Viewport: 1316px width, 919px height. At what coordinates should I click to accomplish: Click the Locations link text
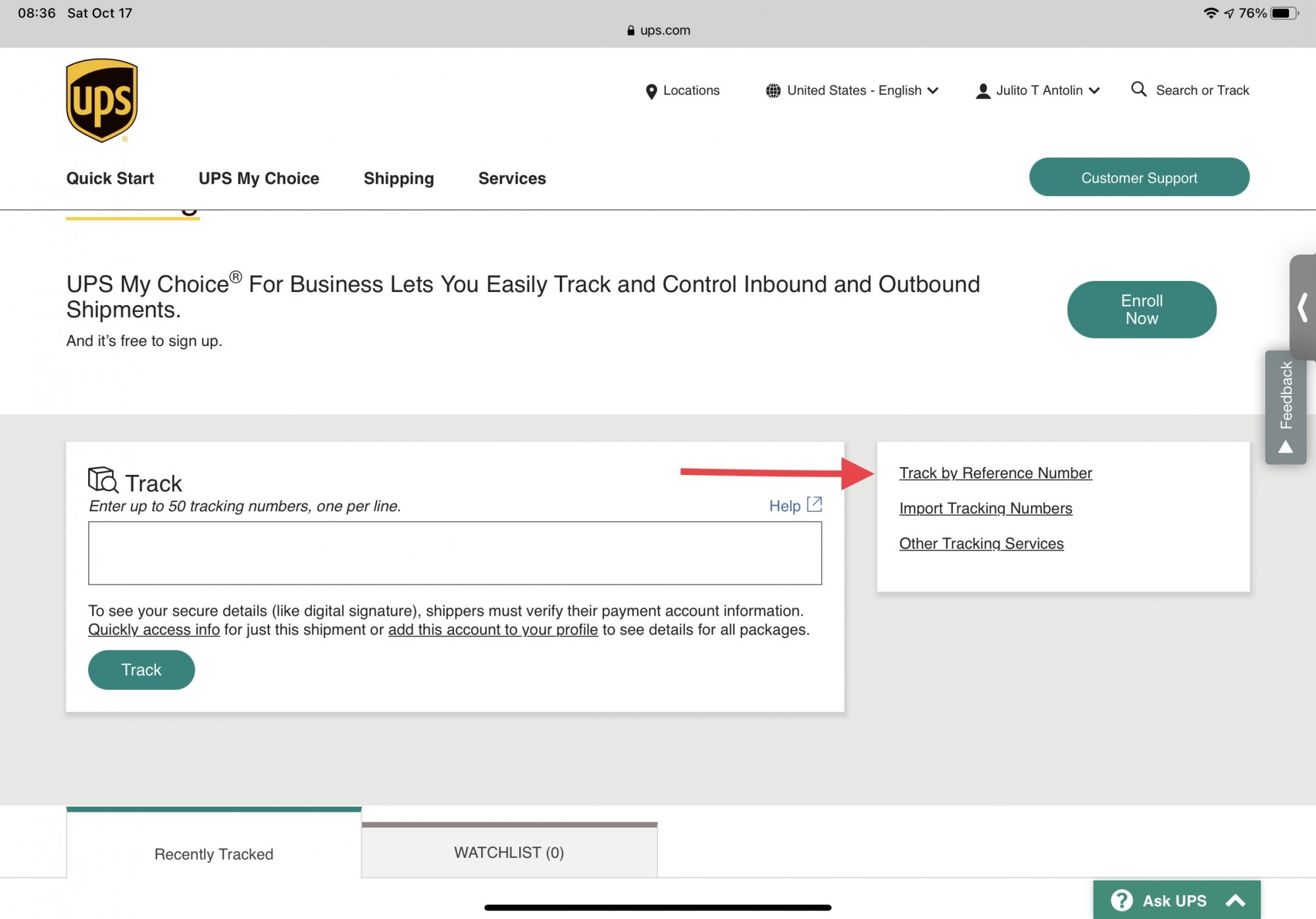[691, 90]
